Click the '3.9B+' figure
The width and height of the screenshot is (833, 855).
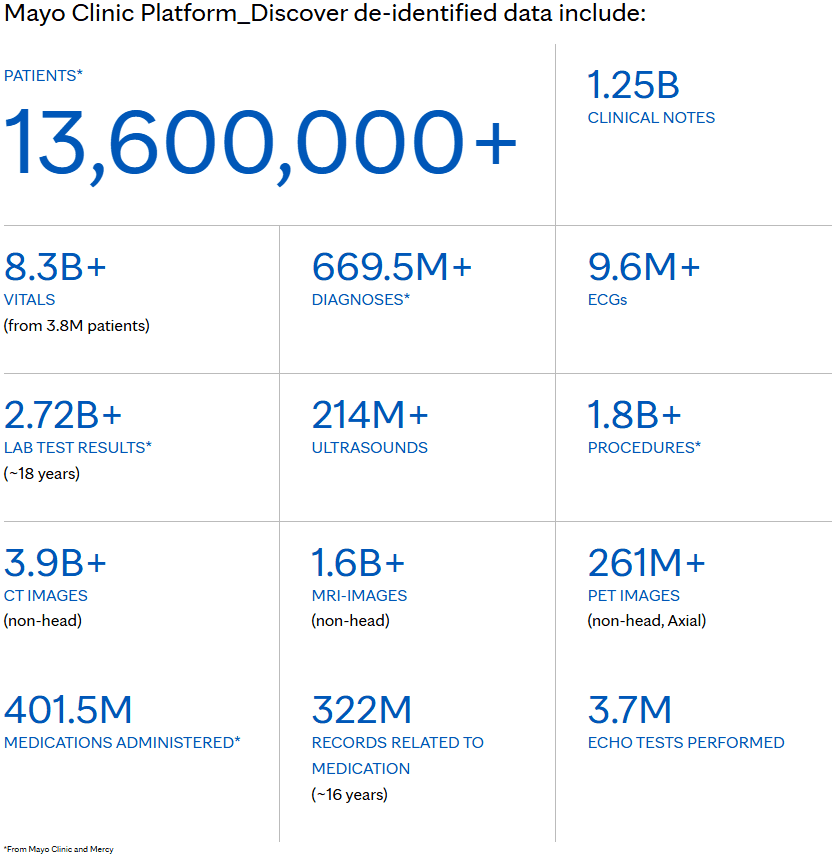[55, 563]
